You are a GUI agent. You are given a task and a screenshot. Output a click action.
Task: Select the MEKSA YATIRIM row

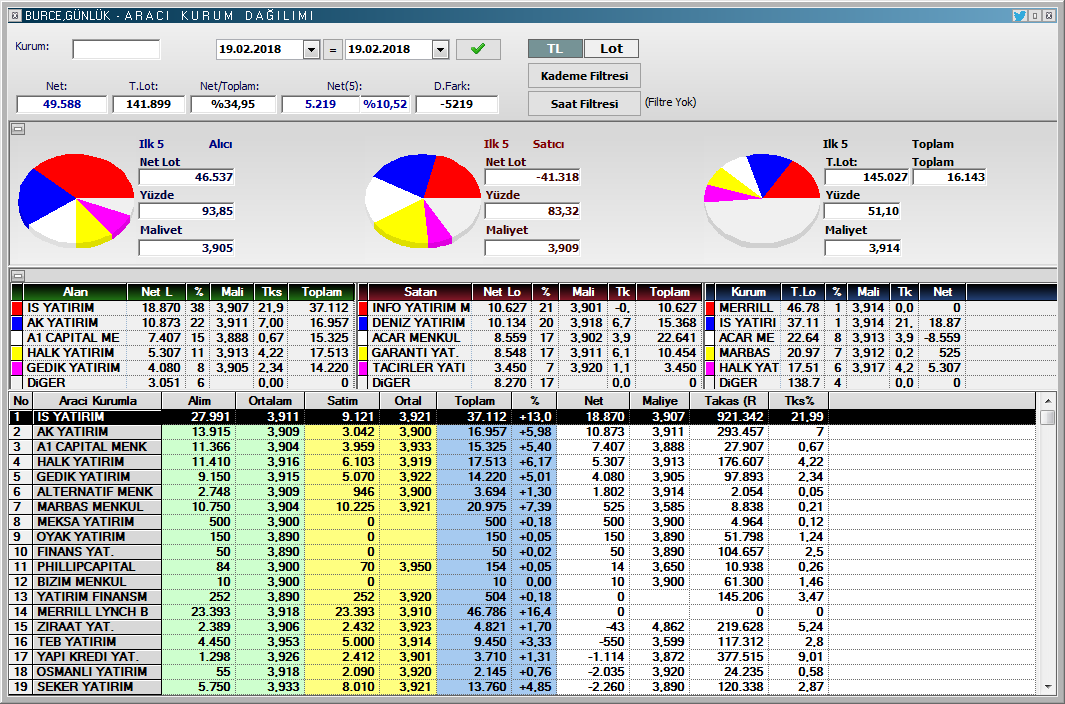[x=523, y=521]
